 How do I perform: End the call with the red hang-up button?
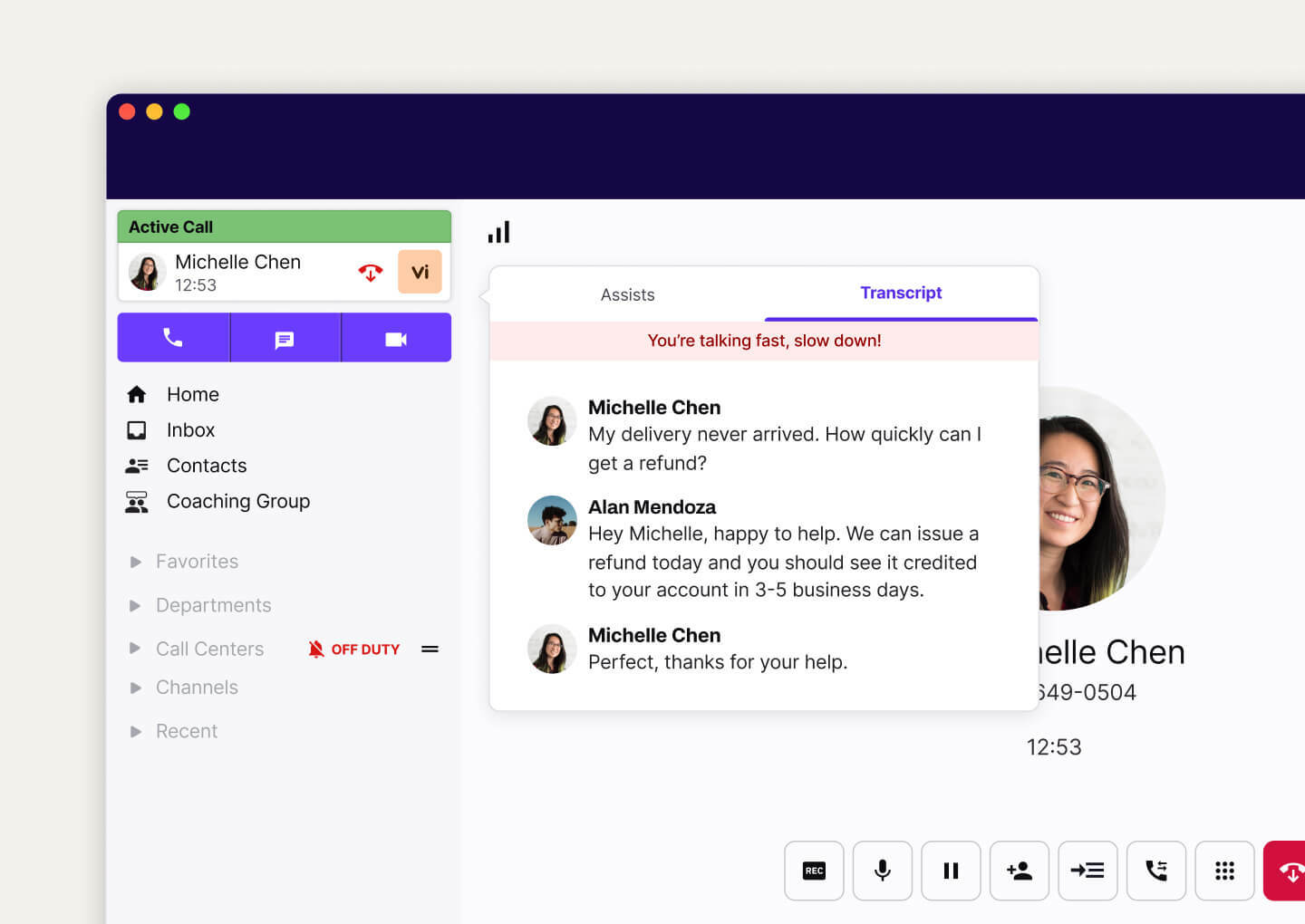point(1290,871)
